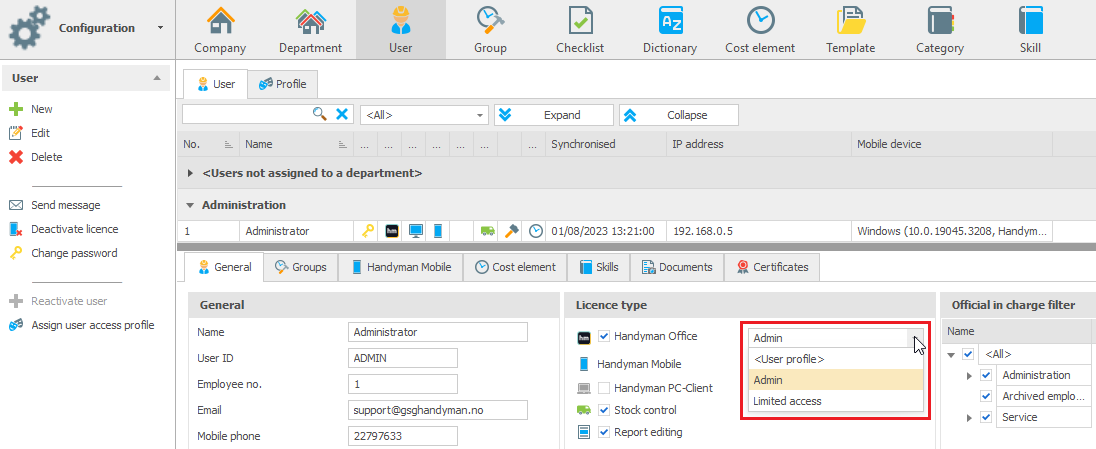
Task: Open the Profile tab
Action: tap(282, 84)
